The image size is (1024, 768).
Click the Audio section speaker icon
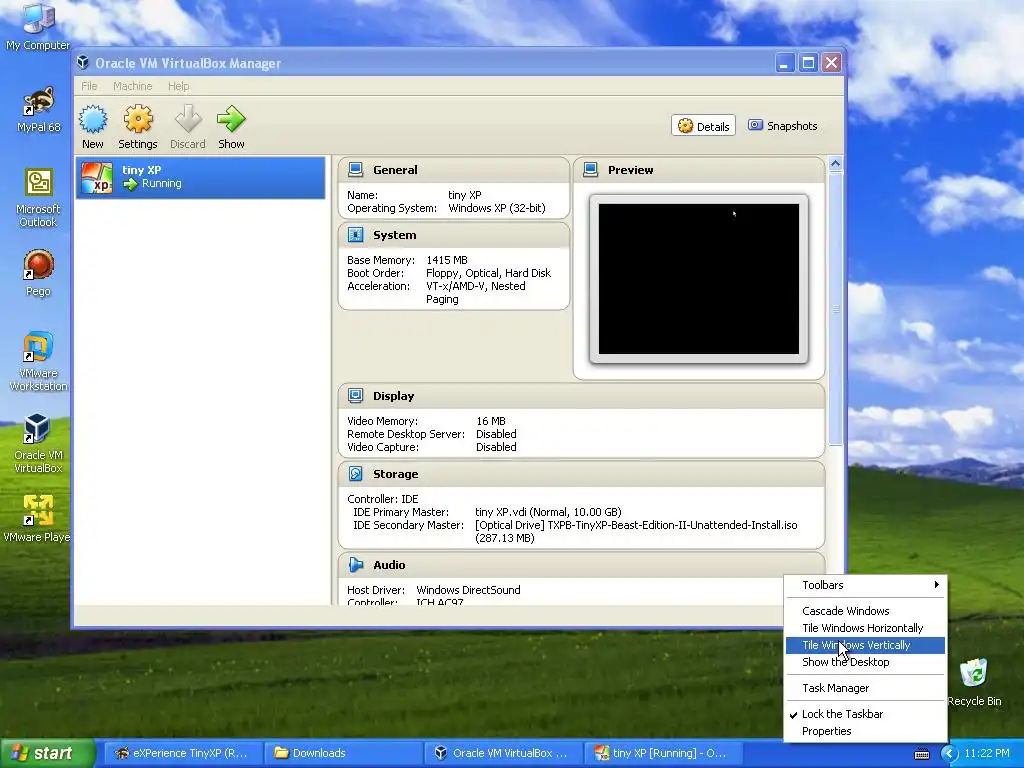[x=355, y=565]
